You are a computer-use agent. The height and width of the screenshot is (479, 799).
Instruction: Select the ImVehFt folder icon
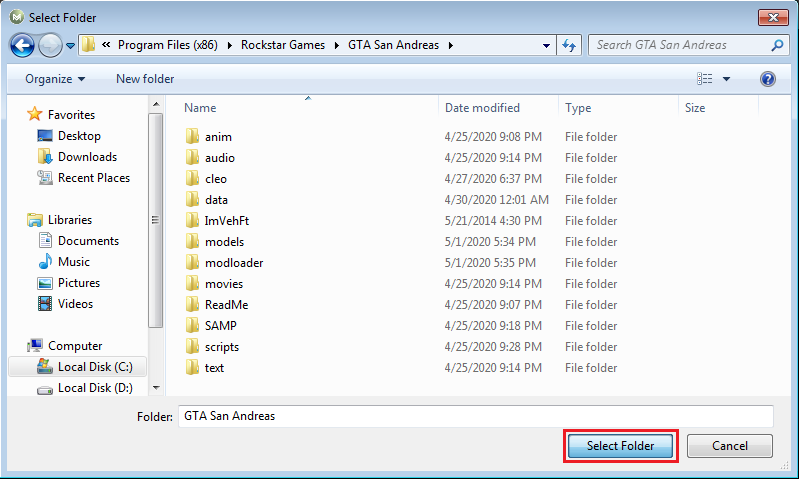192,220
